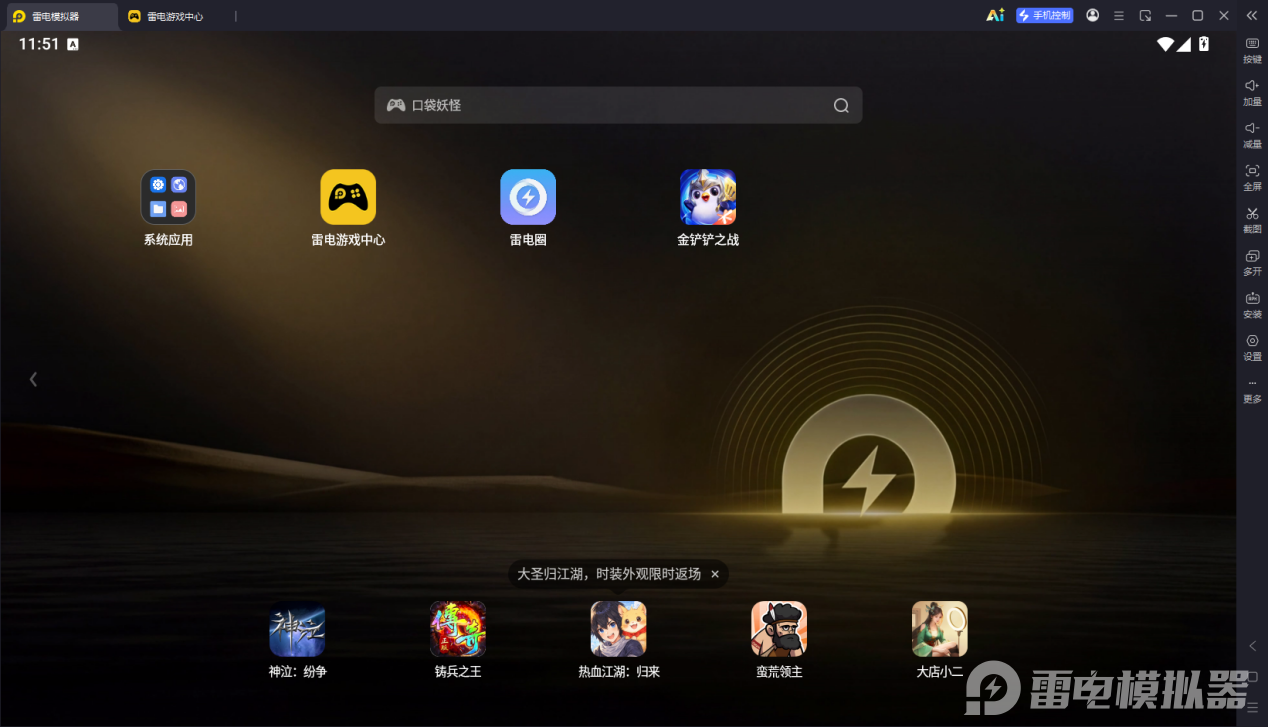
Task: Click the cellular signal icon
Action: coord(1184,44)
